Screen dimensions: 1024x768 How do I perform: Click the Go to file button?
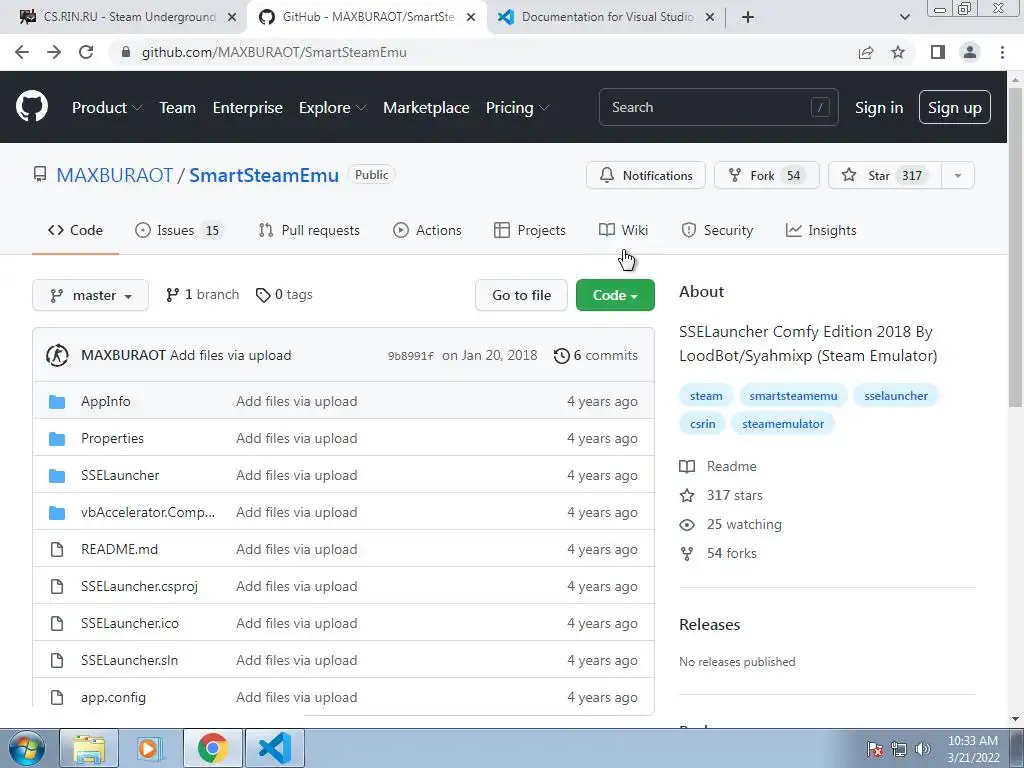coord(521,295)
